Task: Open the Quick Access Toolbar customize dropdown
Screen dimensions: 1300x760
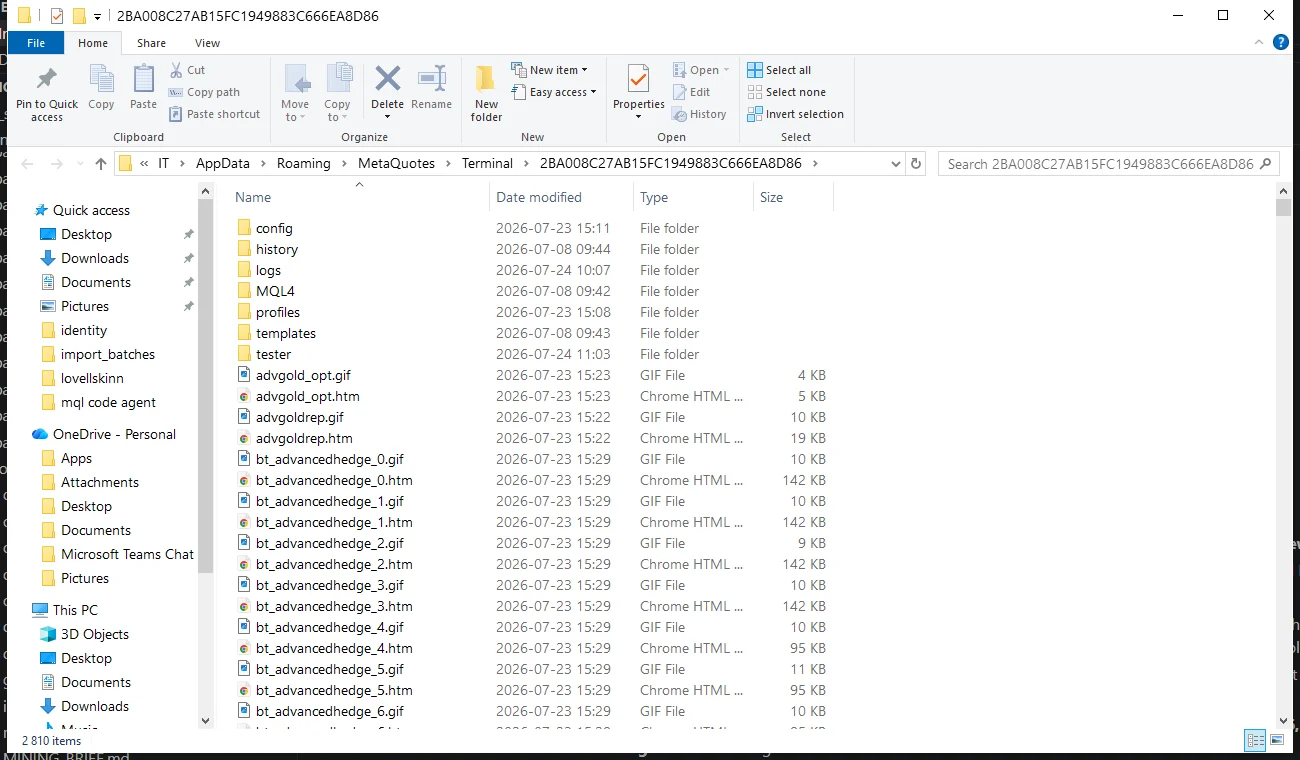Action: [97, 16]
